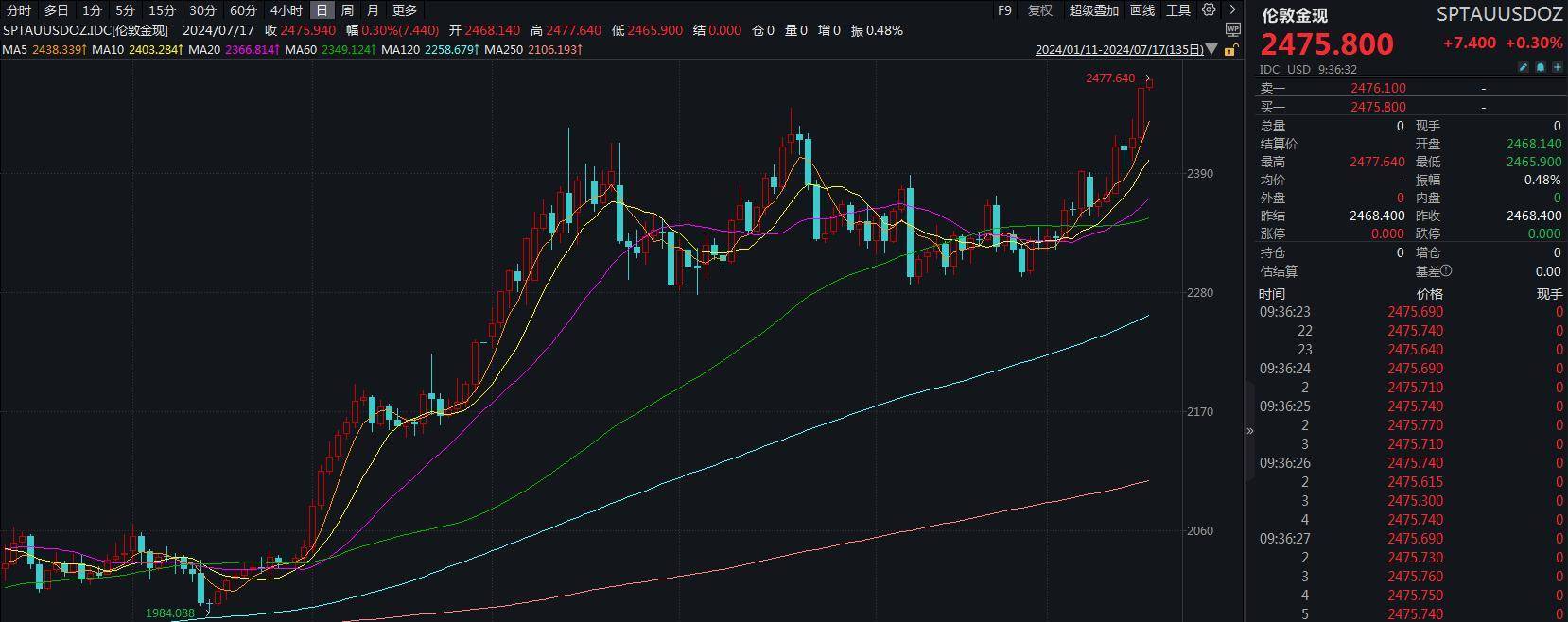Click the latest candlestick on the chart
This screenshot has height=622, width=1568.
click(x=1150, y=84)
